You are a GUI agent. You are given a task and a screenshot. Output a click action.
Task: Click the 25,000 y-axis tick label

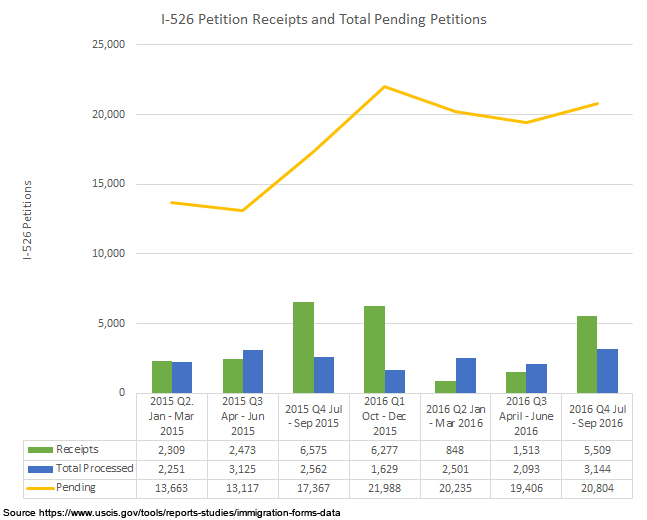coord(105,45)
